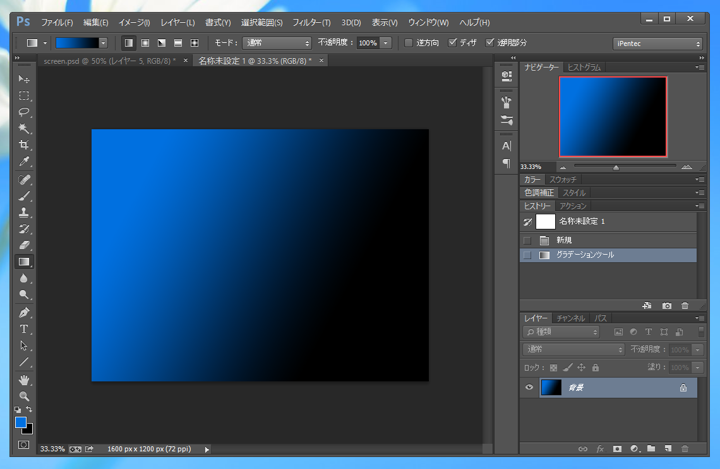Choose radial gradient style

pyautogui.click(x=145, y=43)
